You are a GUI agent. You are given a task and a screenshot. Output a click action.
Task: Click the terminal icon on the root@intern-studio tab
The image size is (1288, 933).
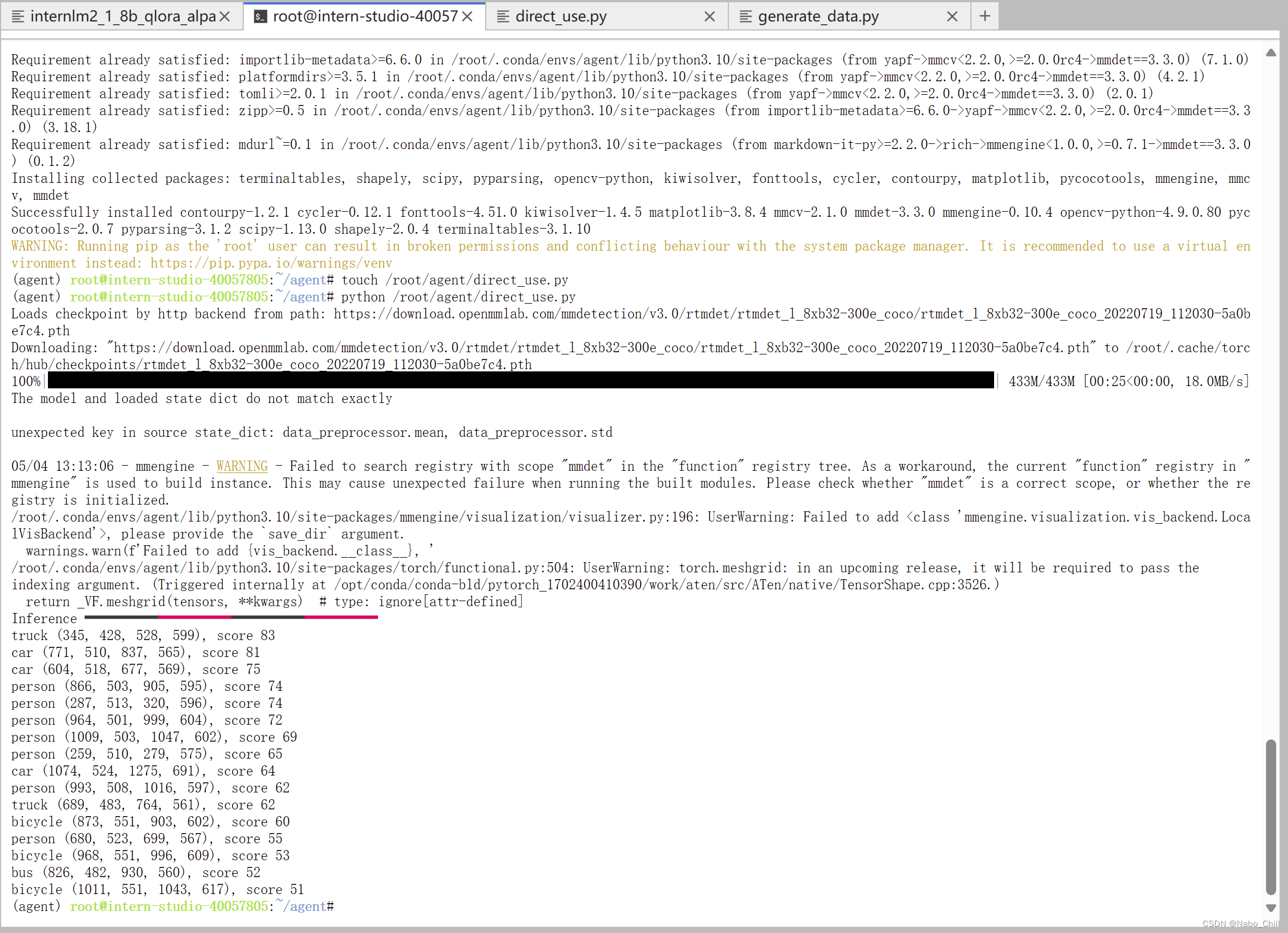click(260, 16)
